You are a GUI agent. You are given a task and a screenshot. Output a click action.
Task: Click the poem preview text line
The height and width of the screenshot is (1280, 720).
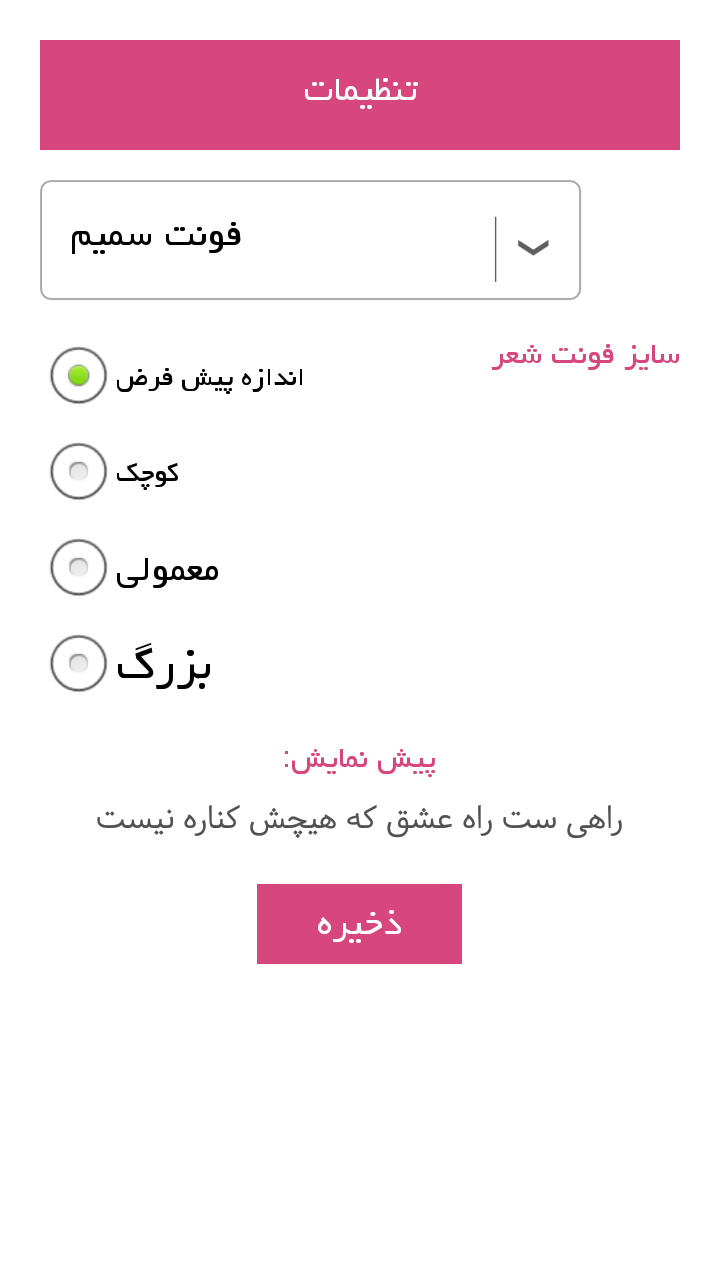(360, 818)
